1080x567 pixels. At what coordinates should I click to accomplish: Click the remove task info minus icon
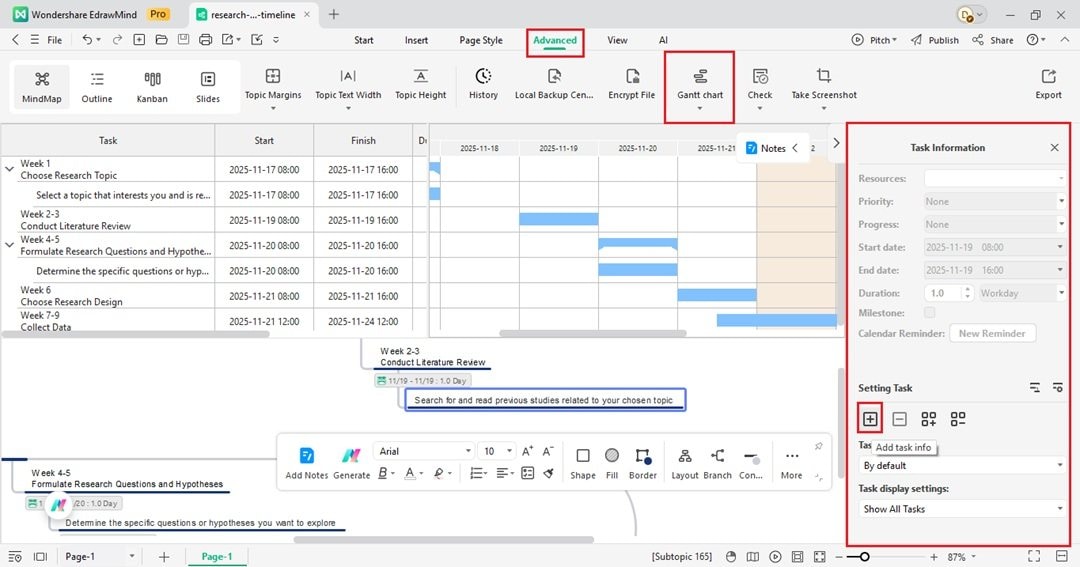tap(899, 419)
